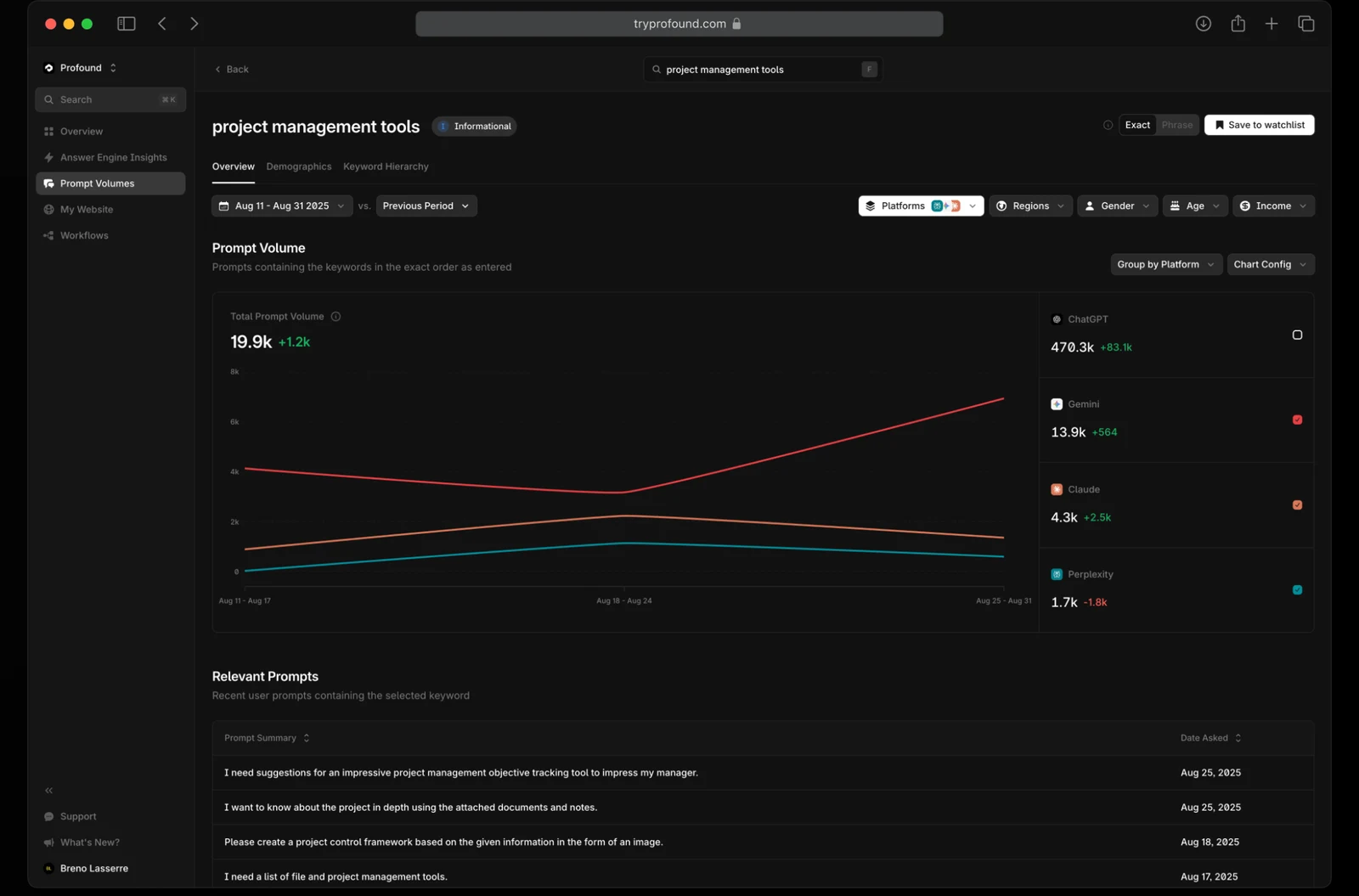Click the Informational intent badge
The width and height of the screenshot is (1359, 896).
click(x=474, y=127)
